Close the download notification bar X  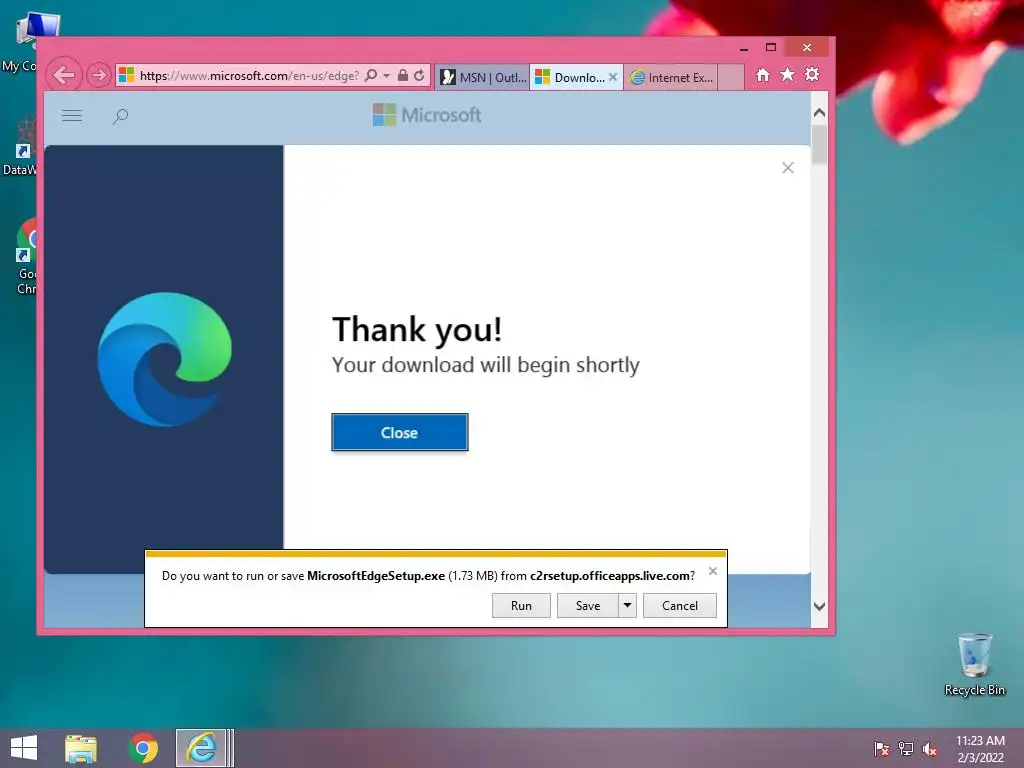tap(713, 571)
